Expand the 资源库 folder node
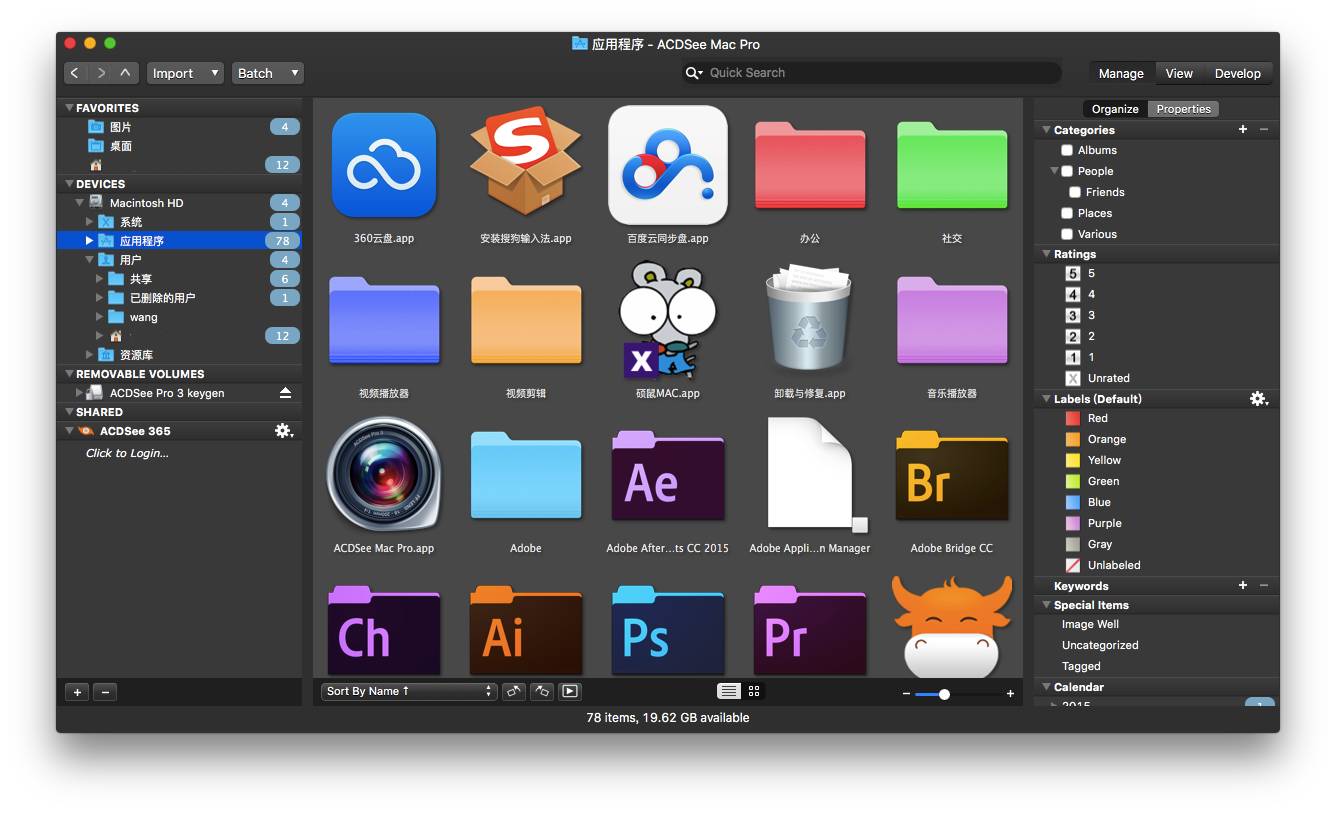The height and width of the screenshot is (813, 1336). 90,355
